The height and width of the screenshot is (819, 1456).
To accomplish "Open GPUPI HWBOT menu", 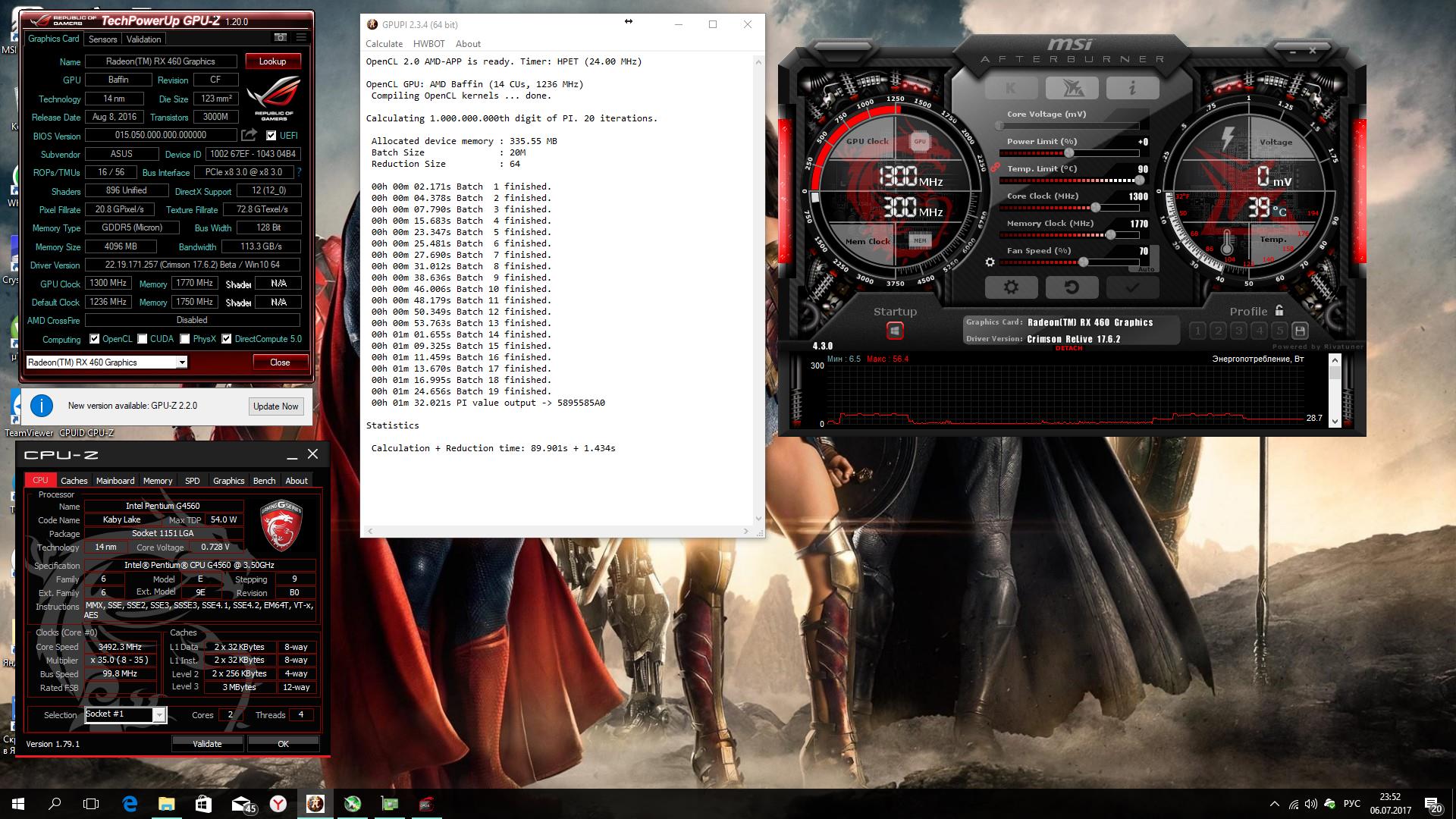I will (x=429, y=44).
